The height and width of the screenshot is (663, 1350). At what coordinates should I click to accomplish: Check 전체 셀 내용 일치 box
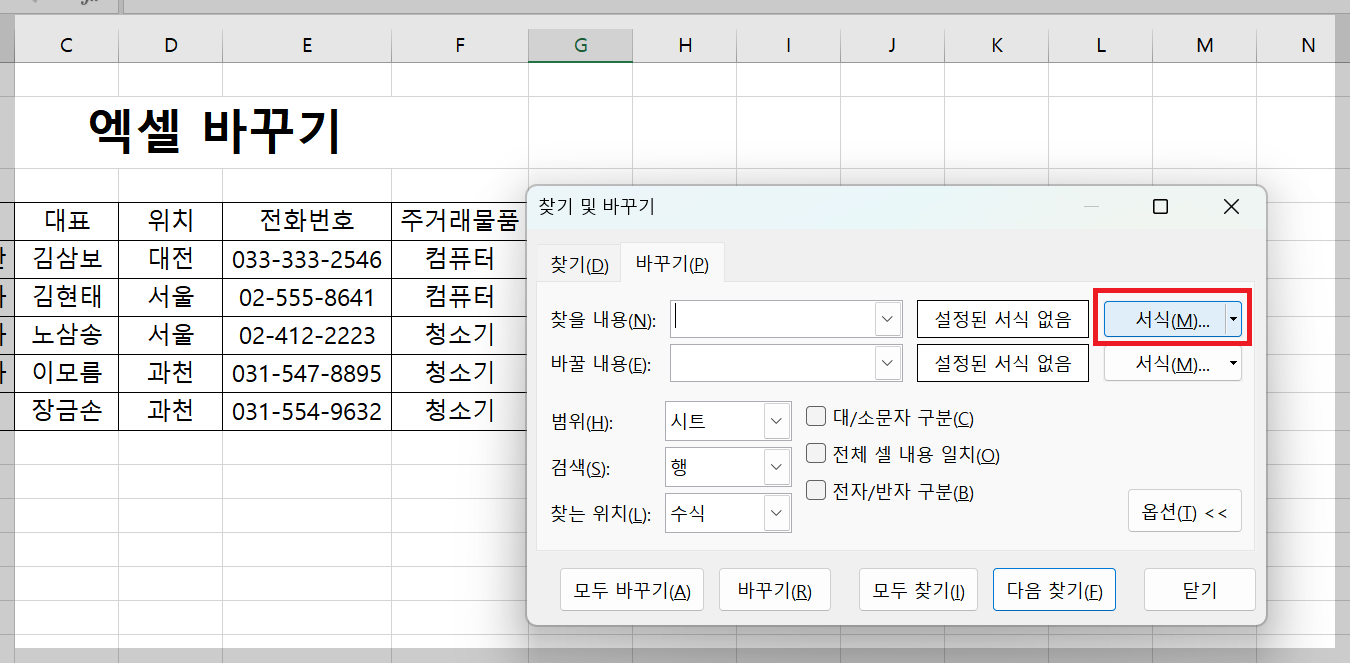click(x=816, y=455)
